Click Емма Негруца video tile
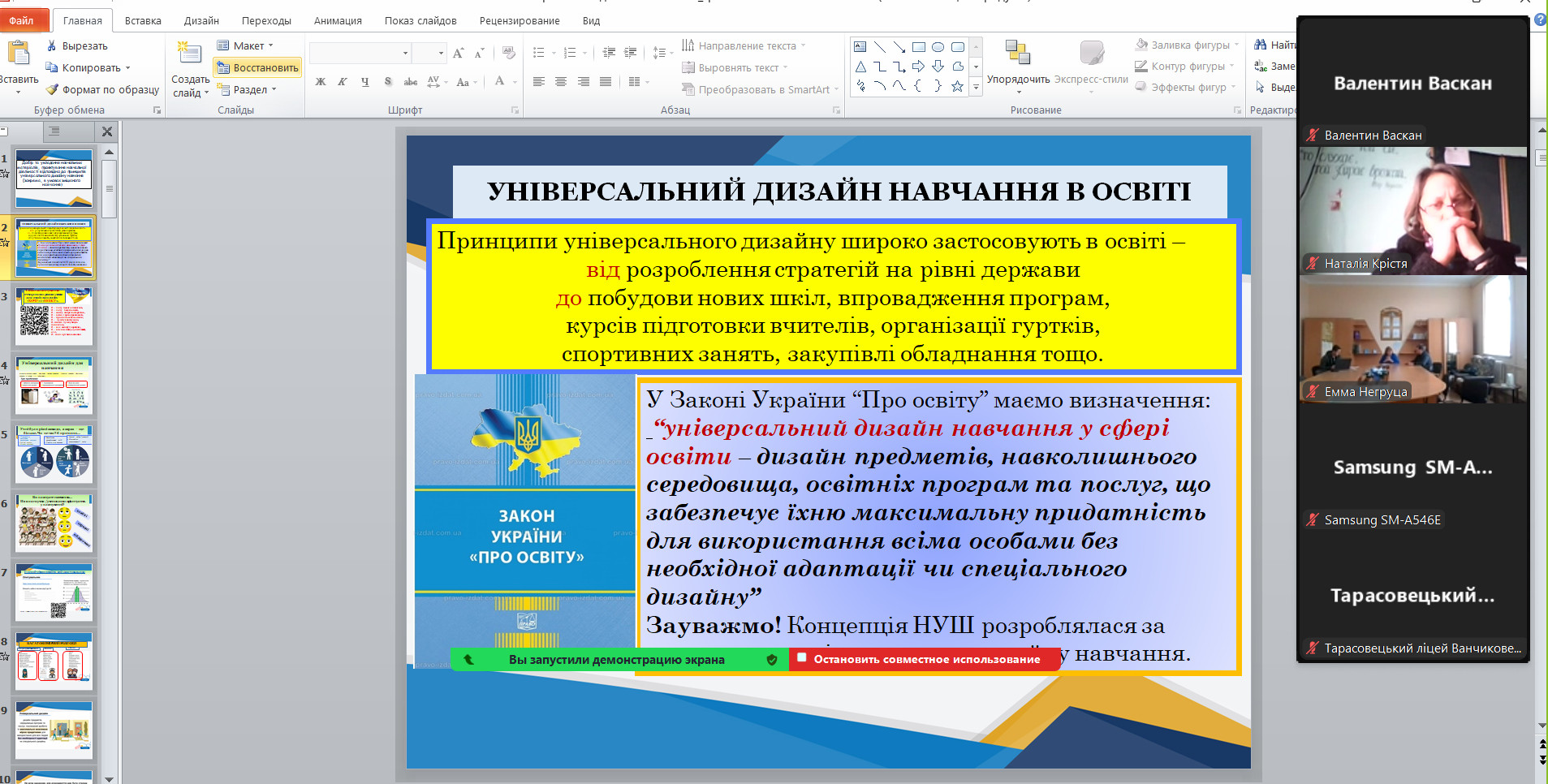The image size is (1548, 784). [1412, 338]
